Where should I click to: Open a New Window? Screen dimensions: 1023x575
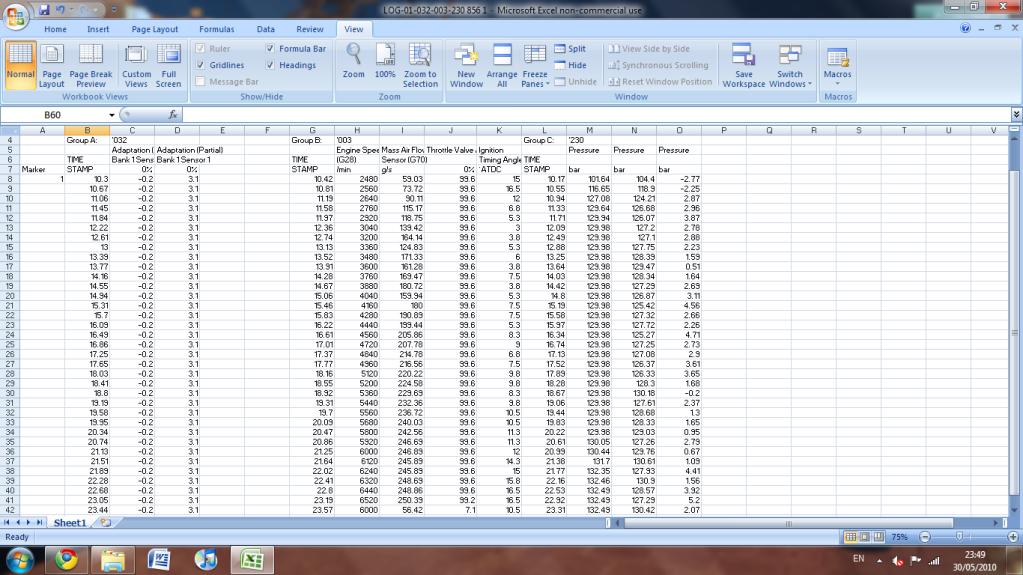[x=466, y=65]
